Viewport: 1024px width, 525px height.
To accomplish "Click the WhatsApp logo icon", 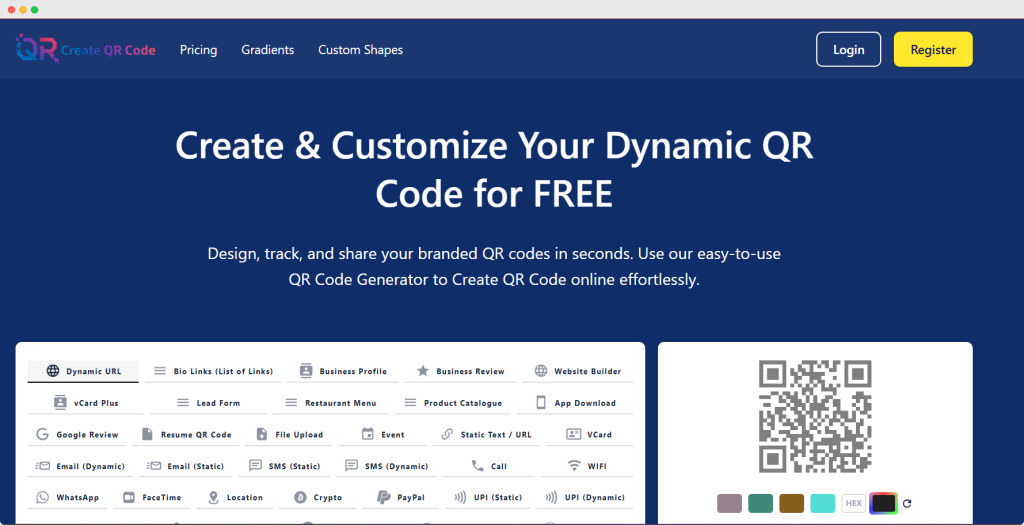I will click(42, 498).
